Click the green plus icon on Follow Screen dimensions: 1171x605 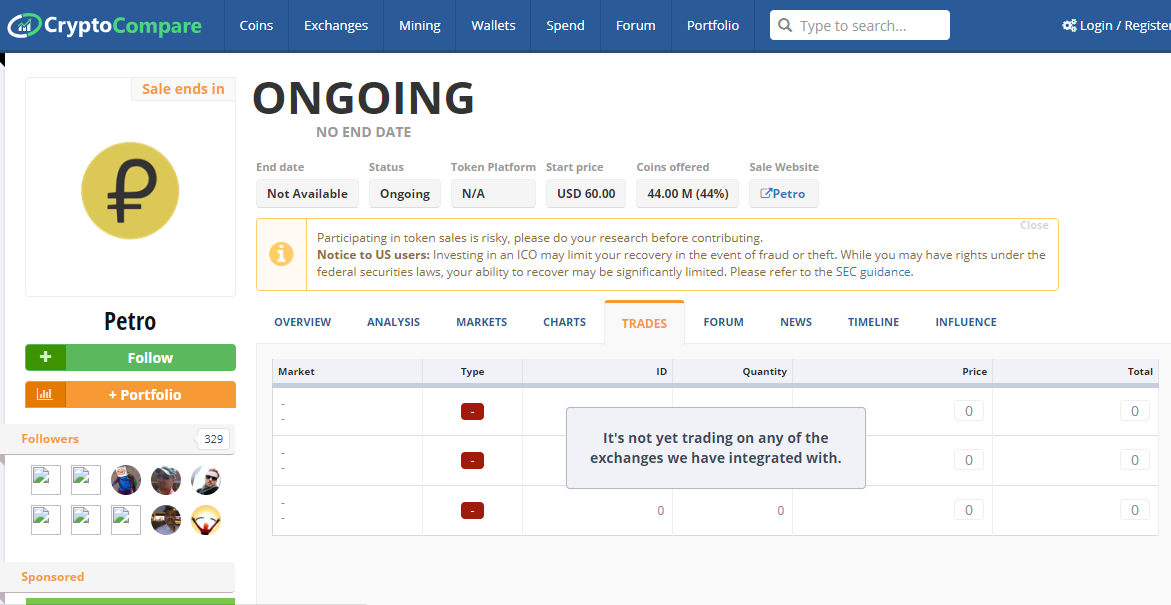click(46, 357)
